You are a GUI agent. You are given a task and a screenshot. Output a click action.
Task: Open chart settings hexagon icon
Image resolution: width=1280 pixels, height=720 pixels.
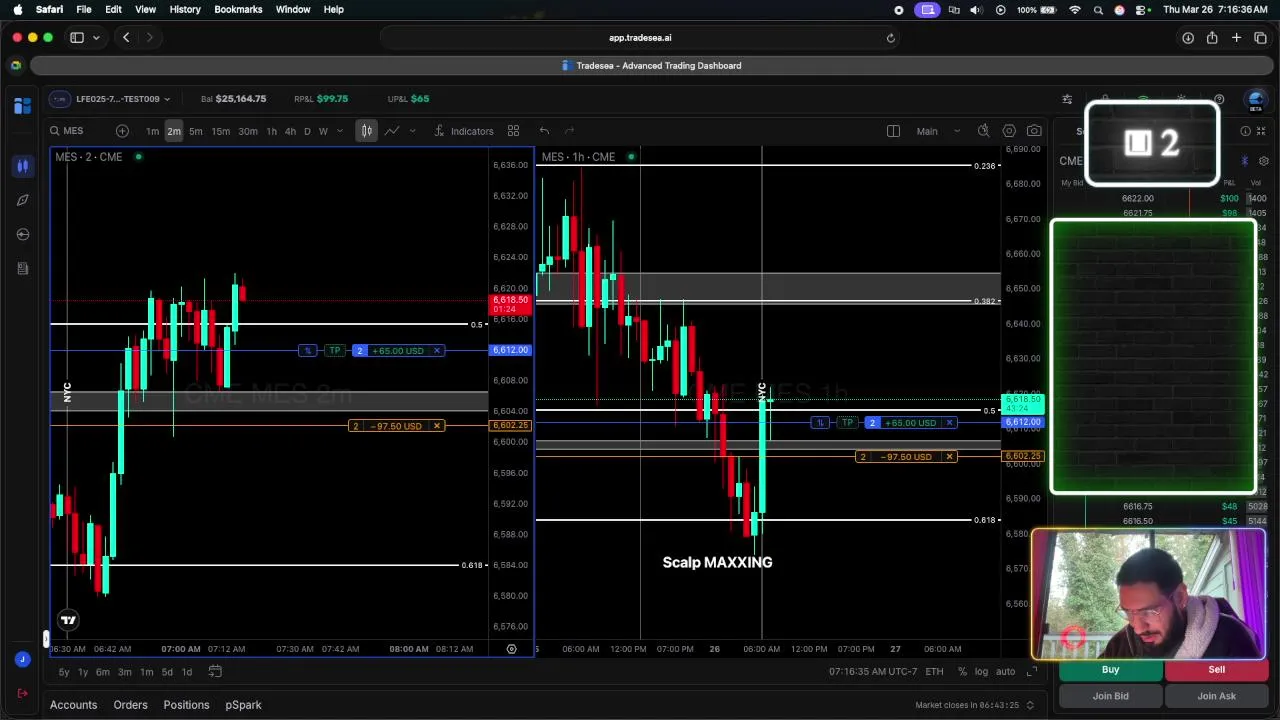[x=1009, y=131]
